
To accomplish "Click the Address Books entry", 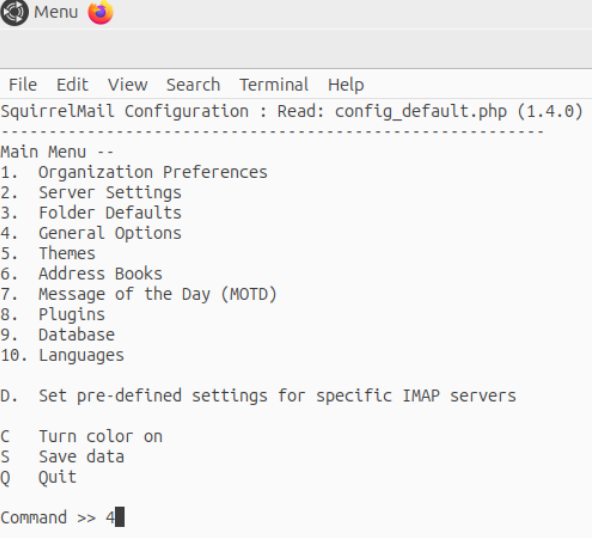I will (81, 274).
